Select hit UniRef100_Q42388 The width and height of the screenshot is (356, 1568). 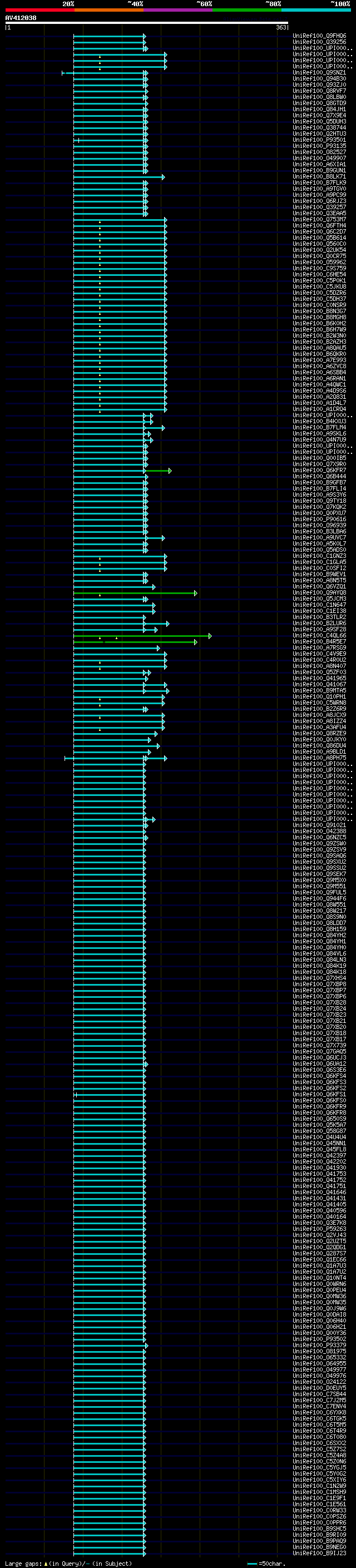[x=319, y=831]
